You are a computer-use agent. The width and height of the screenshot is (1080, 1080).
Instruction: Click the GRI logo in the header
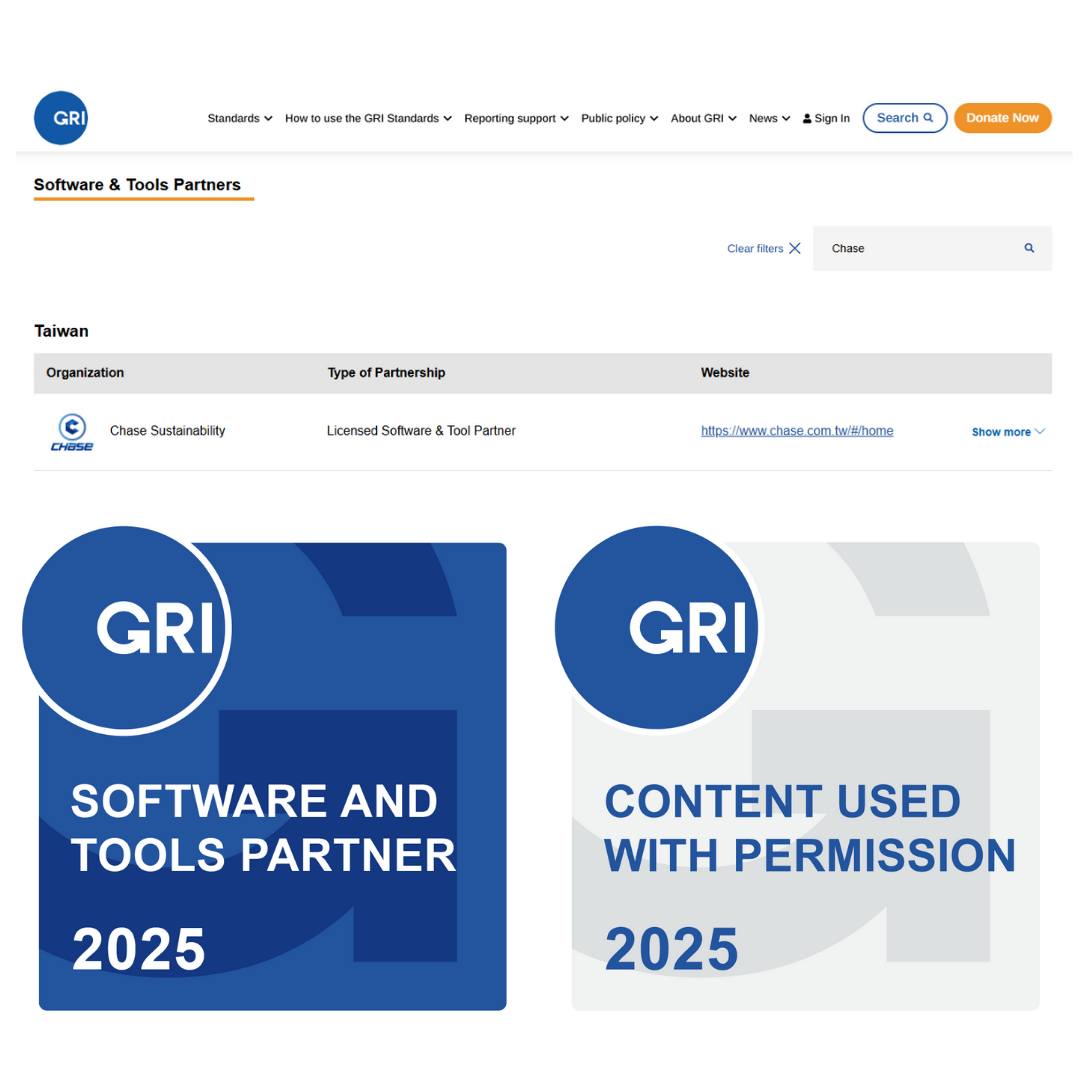tap(61, 118)
